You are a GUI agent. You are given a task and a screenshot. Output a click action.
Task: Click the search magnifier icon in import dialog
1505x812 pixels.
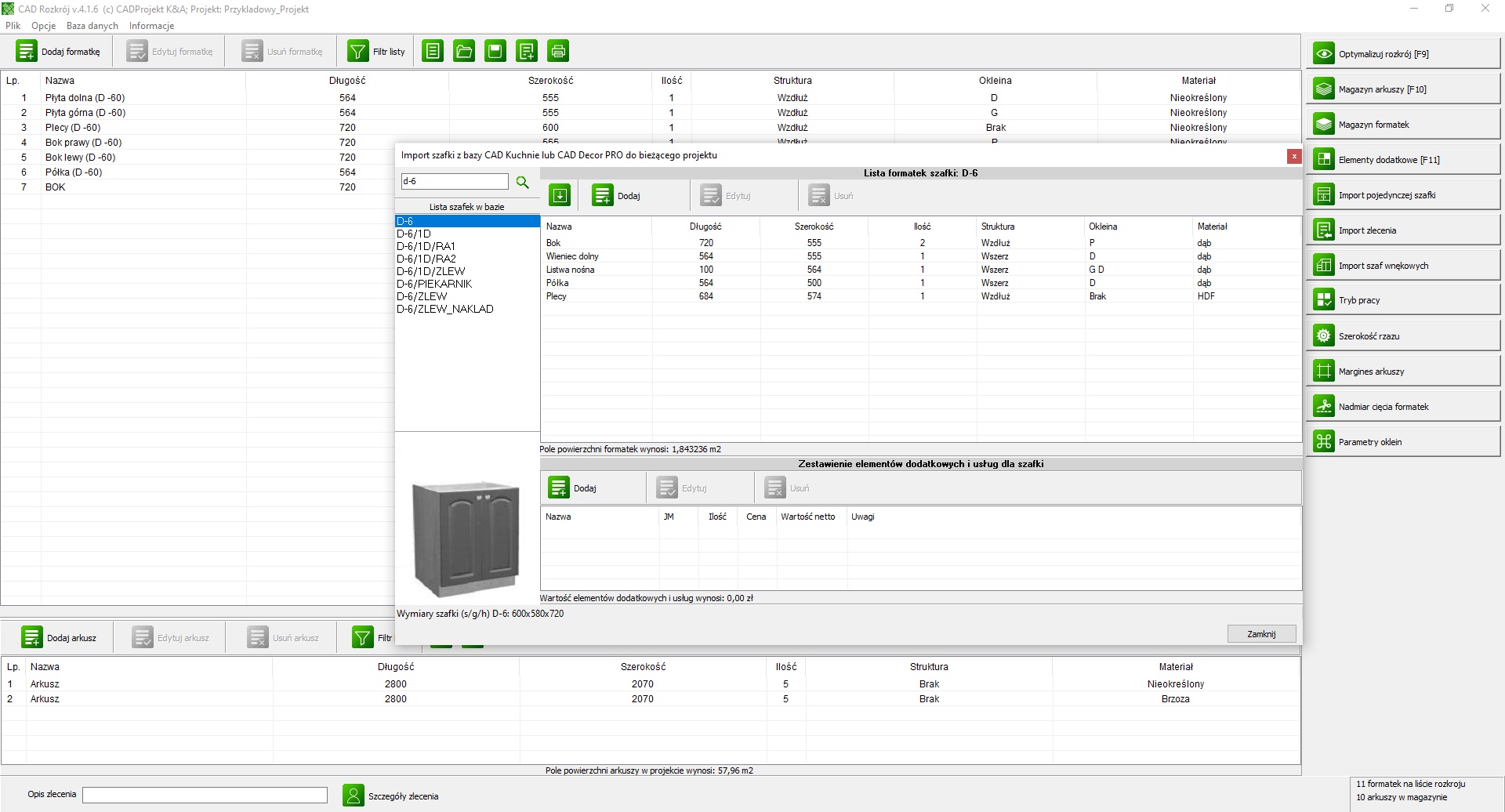pyautogui.click(x=523, y=182)
